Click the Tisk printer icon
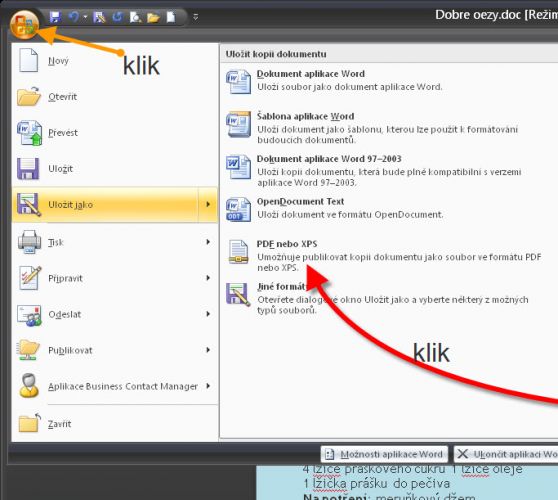The image size is (558, 500). point(30,242)
